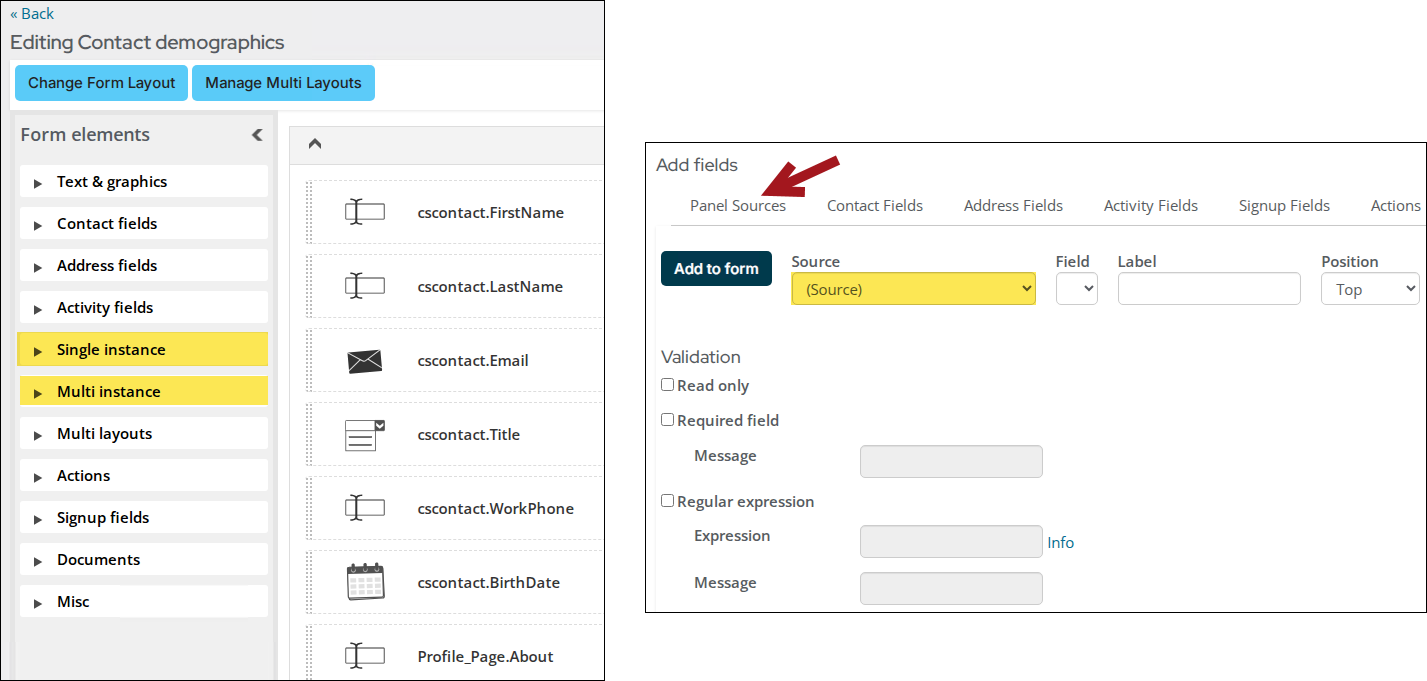Expand the Multi instance section
Image resolution: width=1427 pixels, height=681 pixels.
(x=143, y=392)
